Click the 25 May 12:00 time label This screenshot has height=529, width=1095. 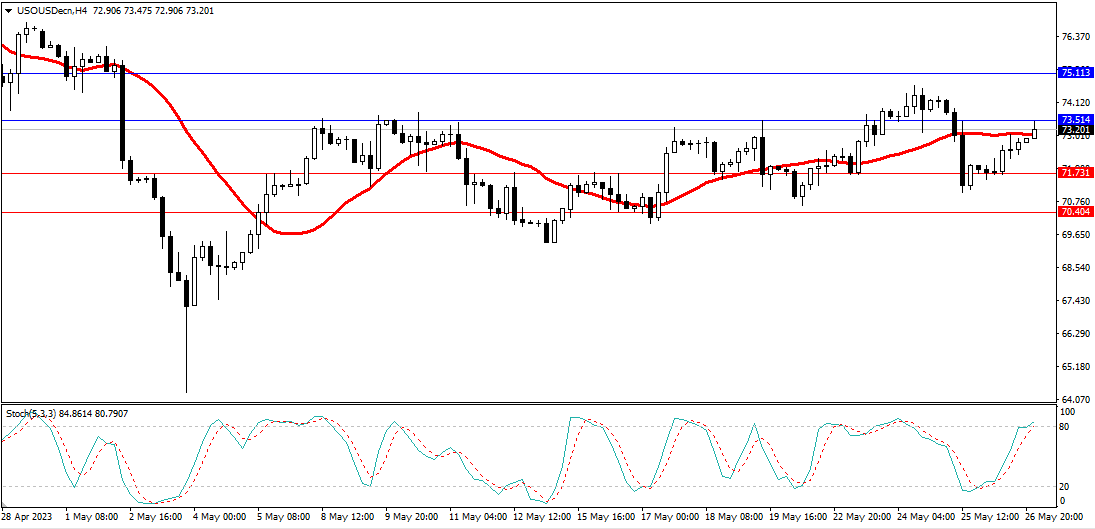[x=992, y=517]
